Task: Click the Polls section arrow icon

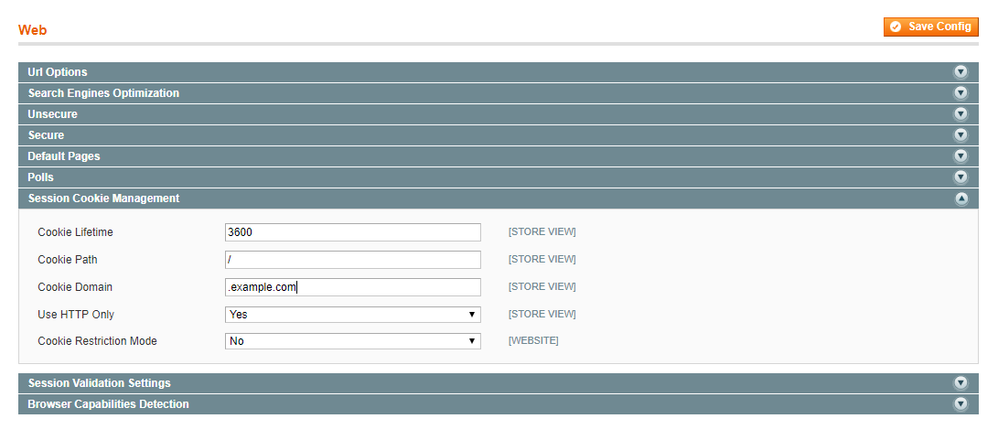Action: tap(961, 177)
